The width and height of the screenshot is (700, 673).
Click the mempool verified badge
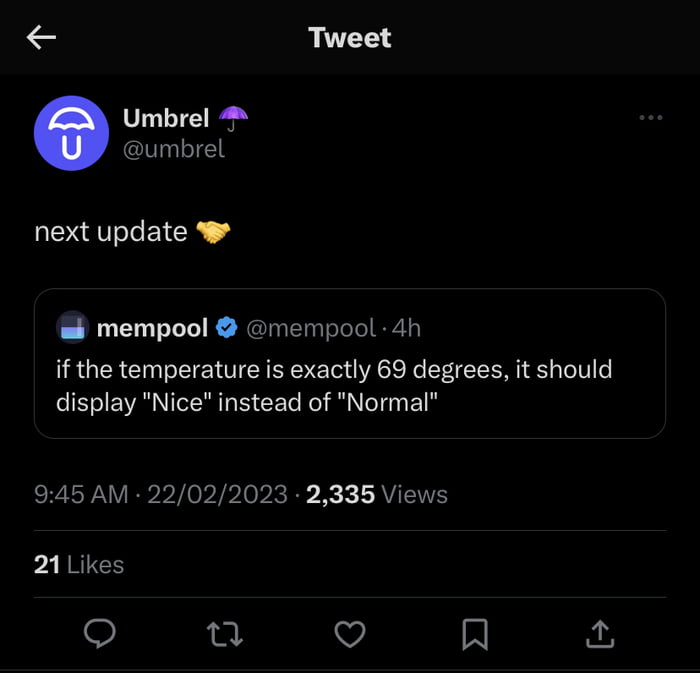pos(227,327)
